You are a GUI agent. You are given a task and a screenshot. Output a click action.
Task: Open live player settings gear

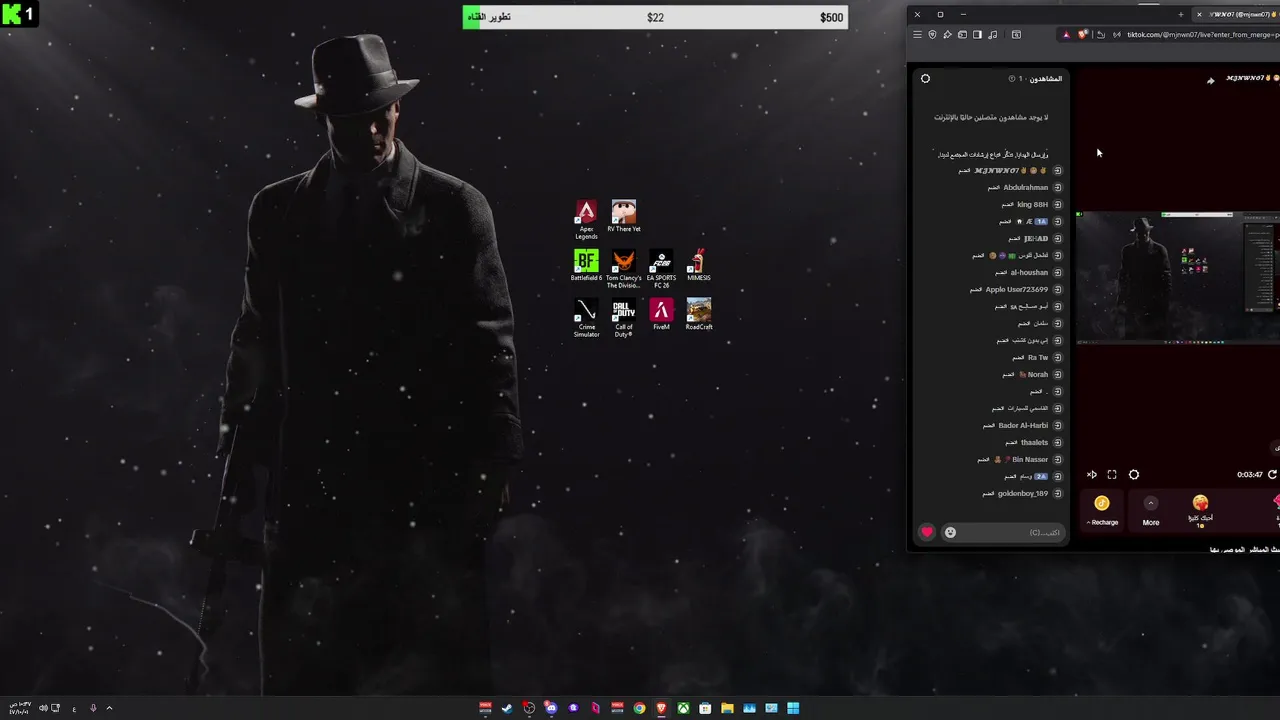pos(1134,475)
